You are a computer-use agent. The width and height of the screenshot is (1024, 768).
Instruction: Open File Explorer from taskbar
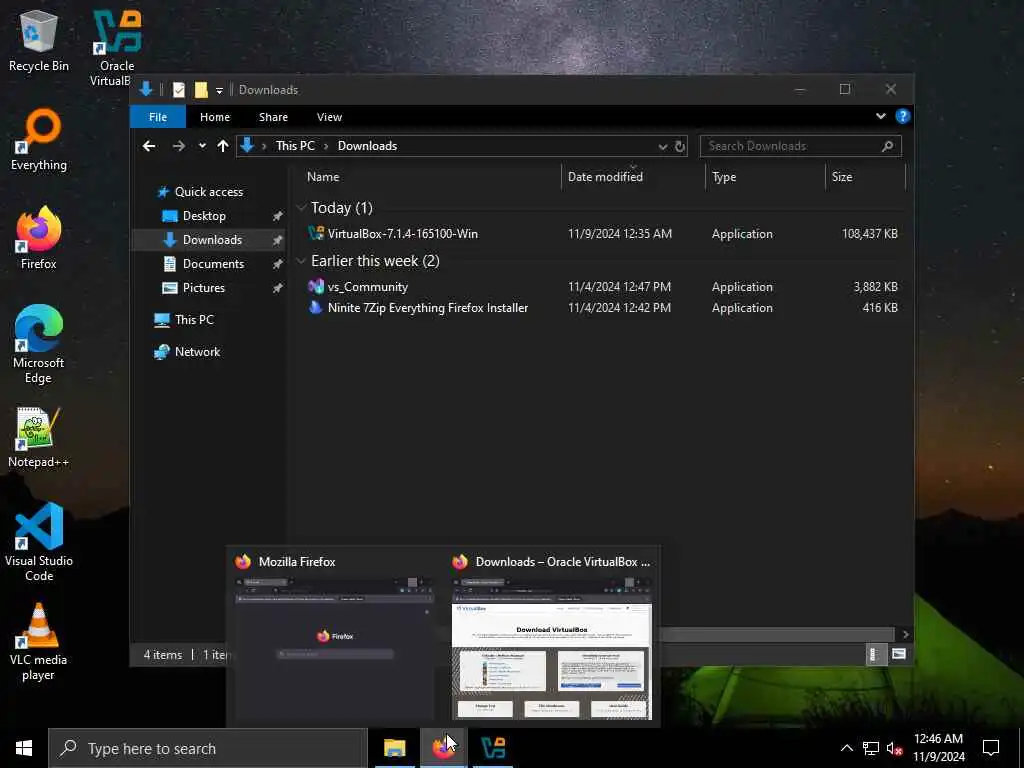coord(394,748)
